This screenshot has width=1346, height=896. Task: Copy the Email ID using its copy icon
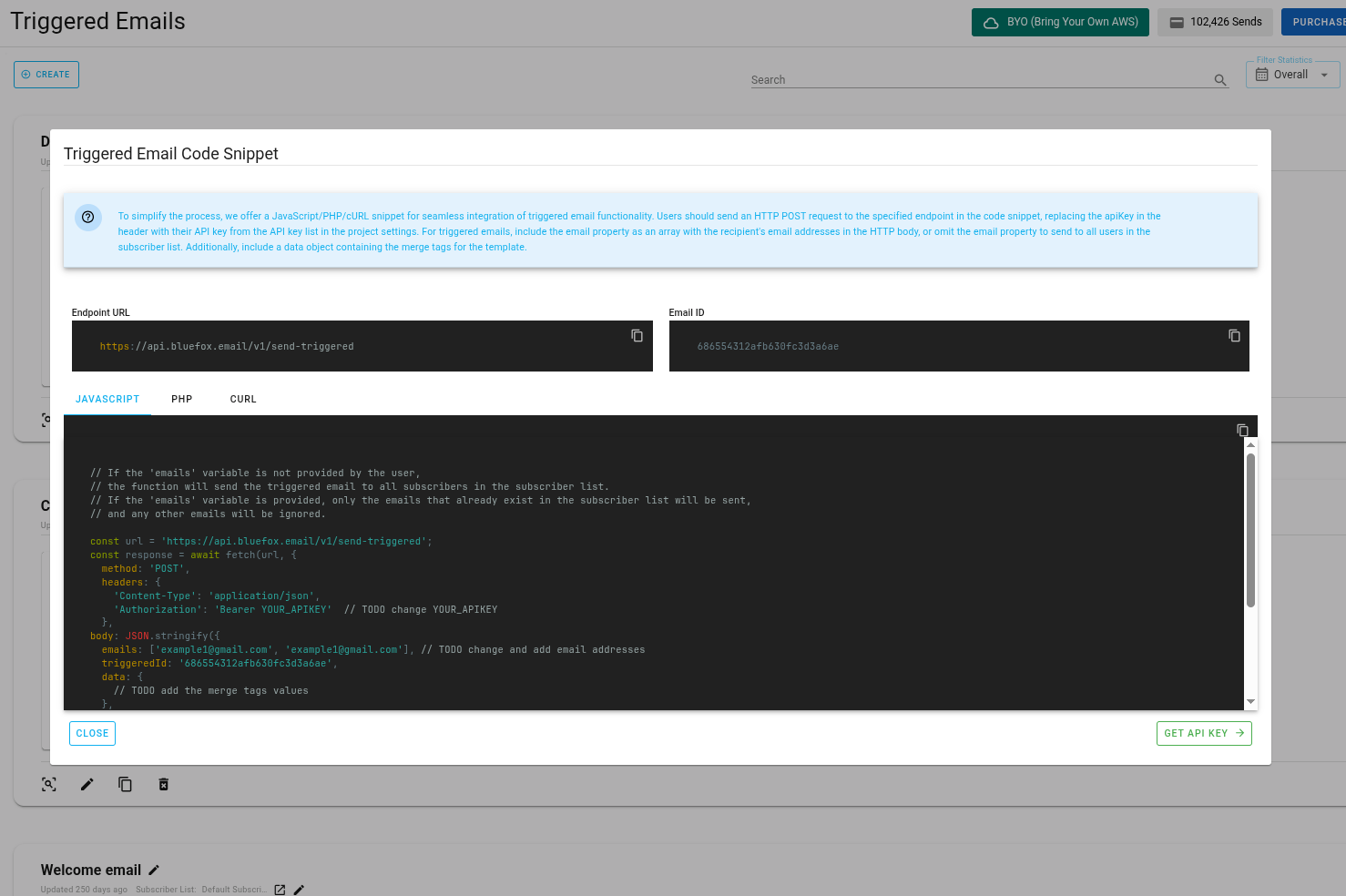(x=1234, y=336)
